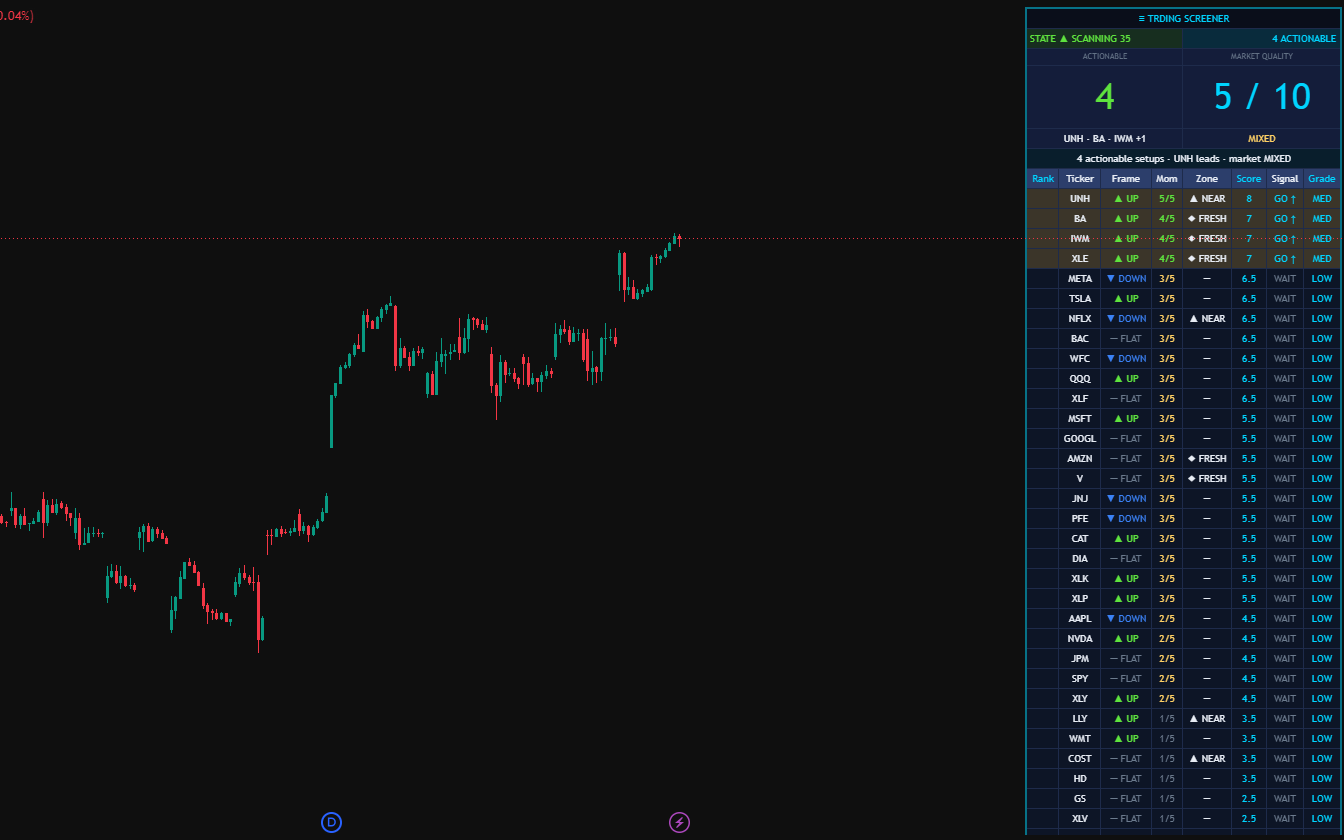Click the STATE SCANNING 35 status cell
Image resolution: width=1344 pixels, height=840 pixels.
[x=1104, y=39]
